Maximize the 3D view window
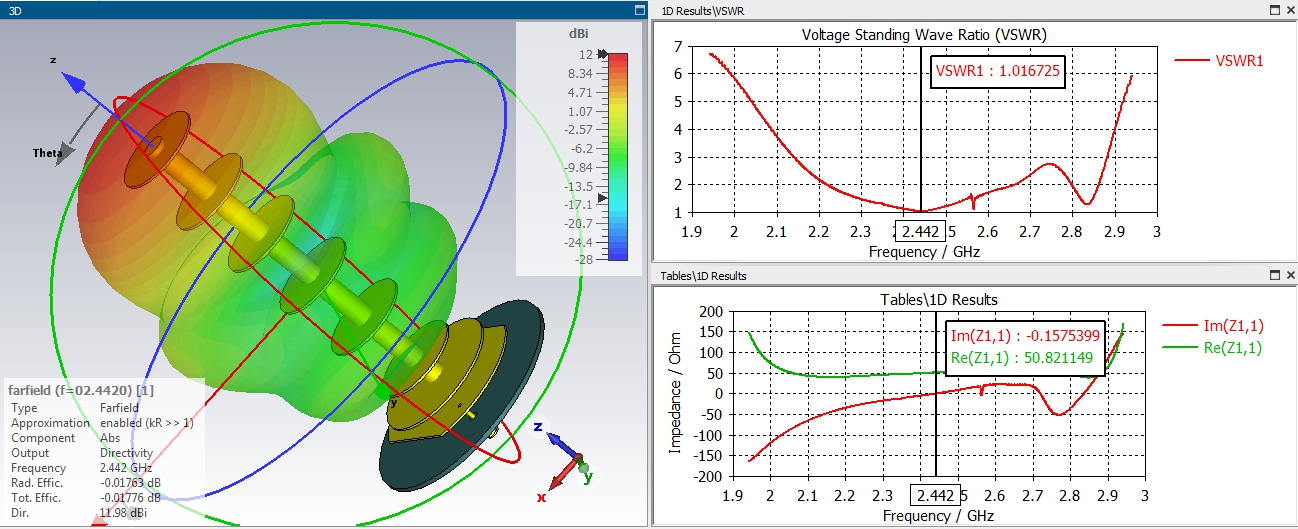Image resolution: width=1298 pixels, height=529 pixels. point(638,9)
